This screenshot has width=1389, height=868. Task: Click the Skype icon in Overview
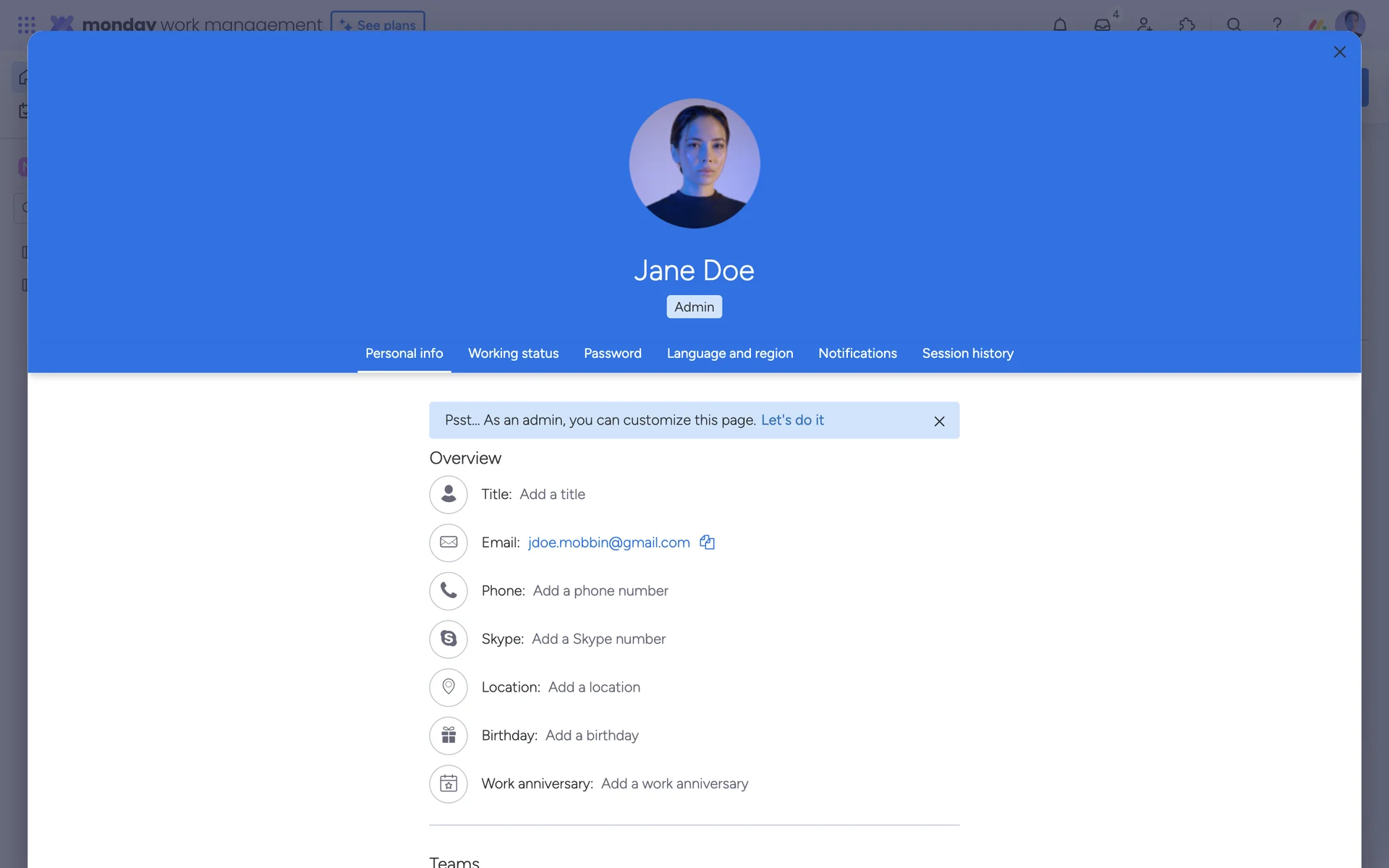pos(449,639)
